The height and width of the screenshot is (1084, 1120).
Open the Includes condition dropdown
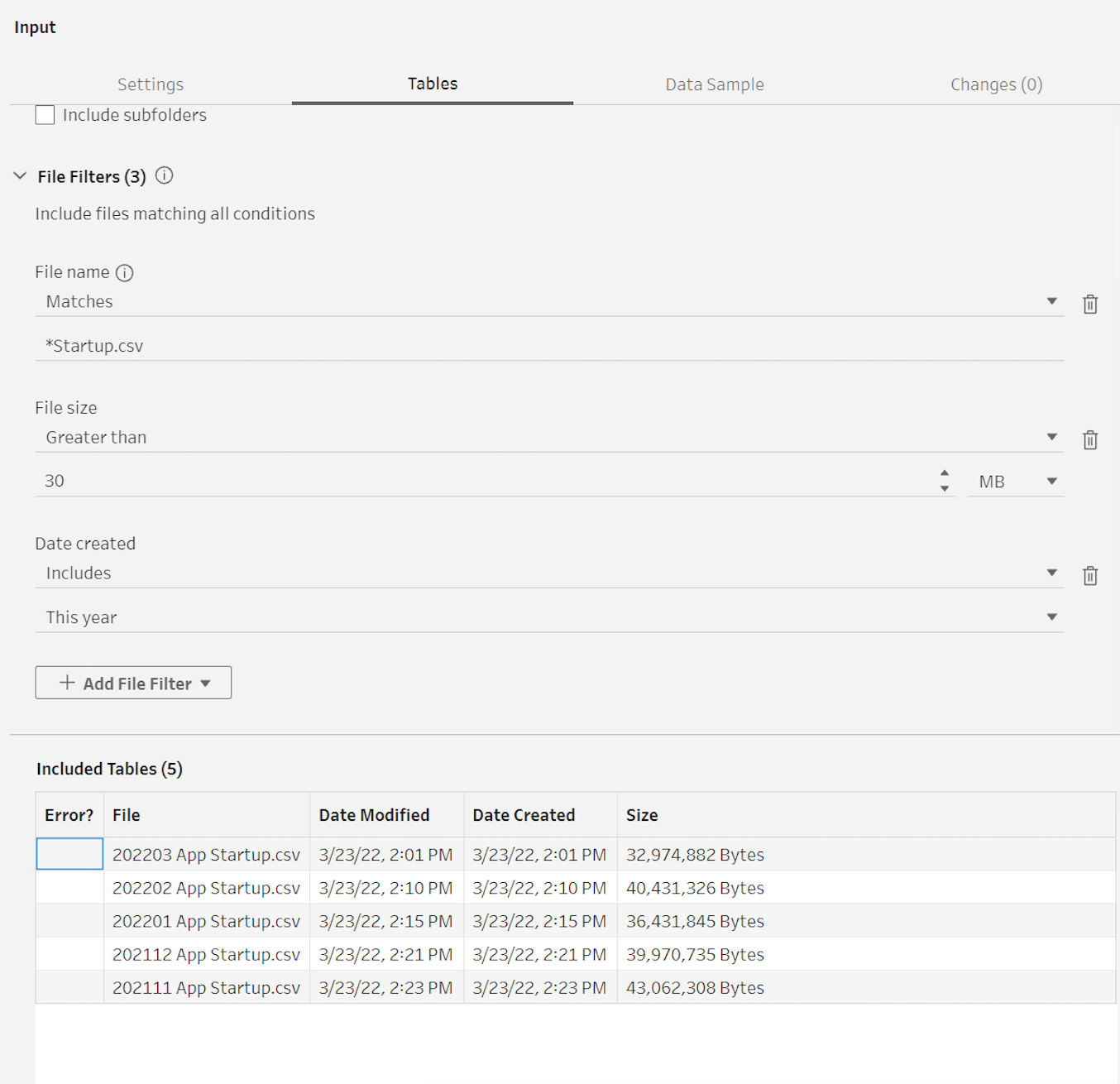549,573
